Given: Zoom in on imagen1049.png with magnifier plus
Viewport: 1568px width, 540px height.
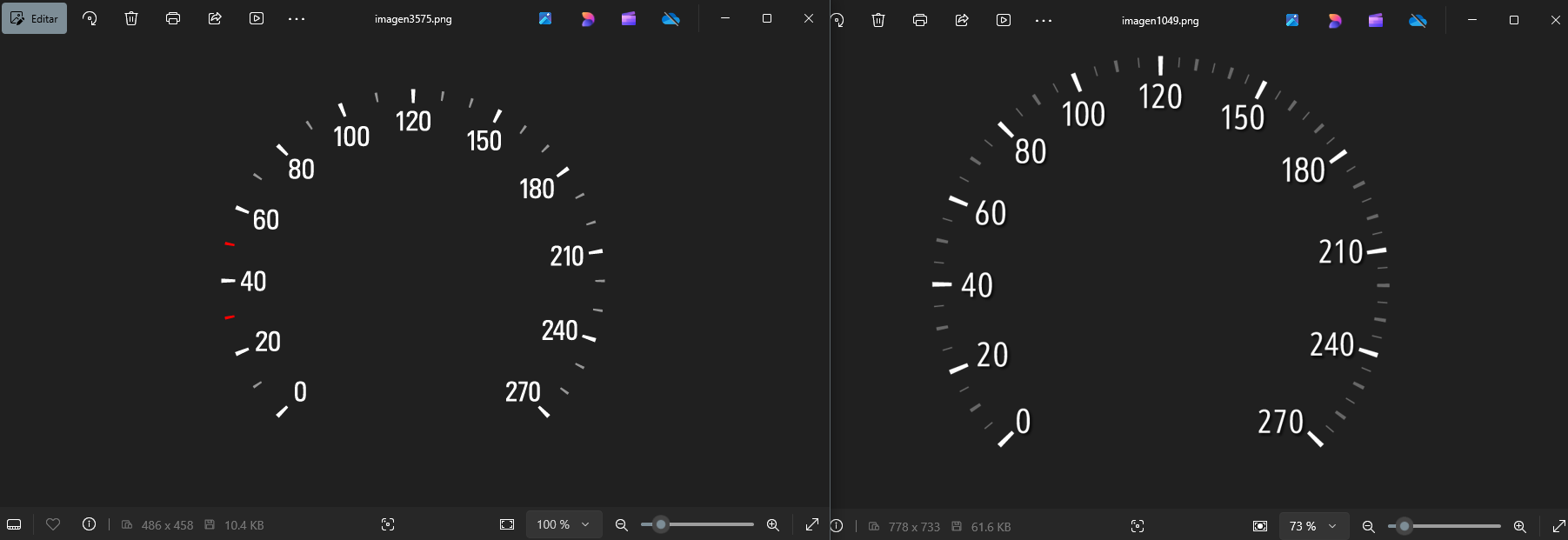Looking at the screenshot, I should point(1520,526).
